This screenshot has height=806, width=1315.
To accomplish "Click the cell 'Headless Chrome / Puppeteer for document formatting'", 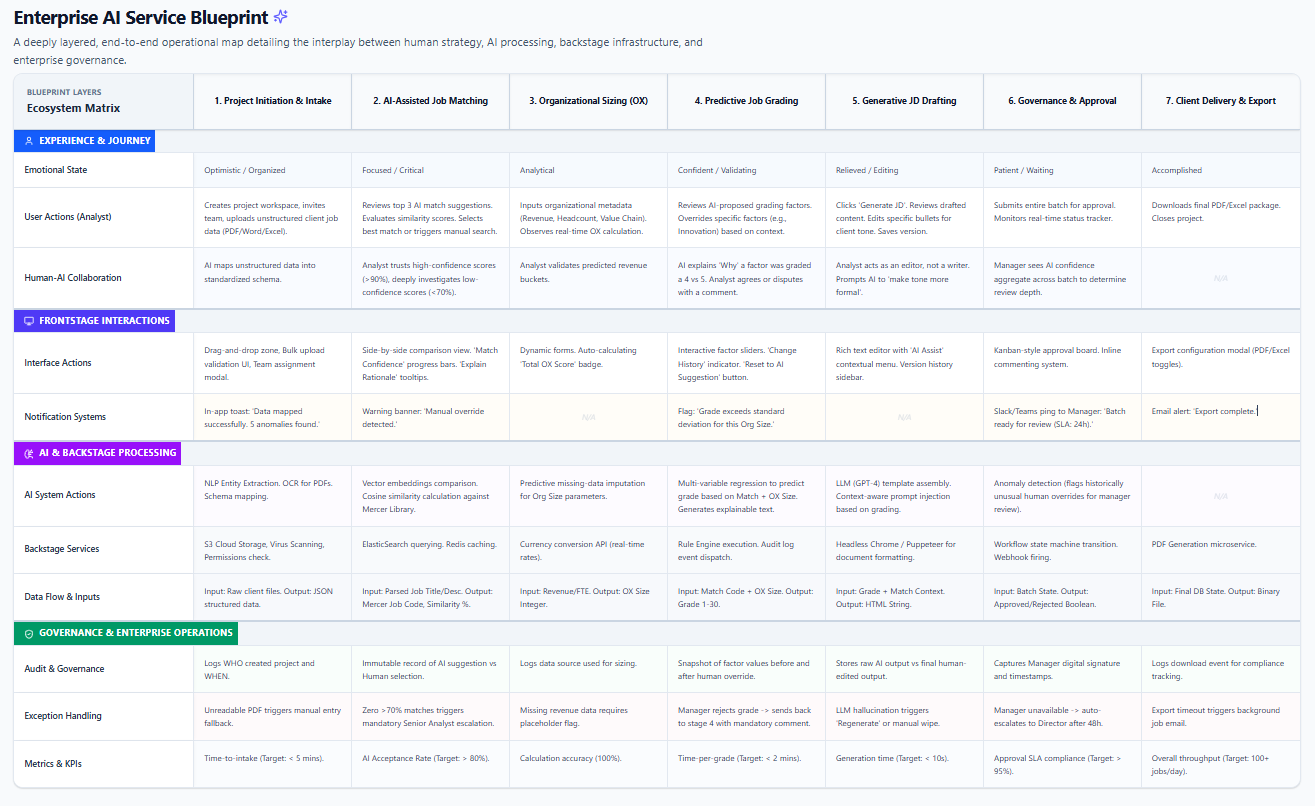I will [904, 549].
